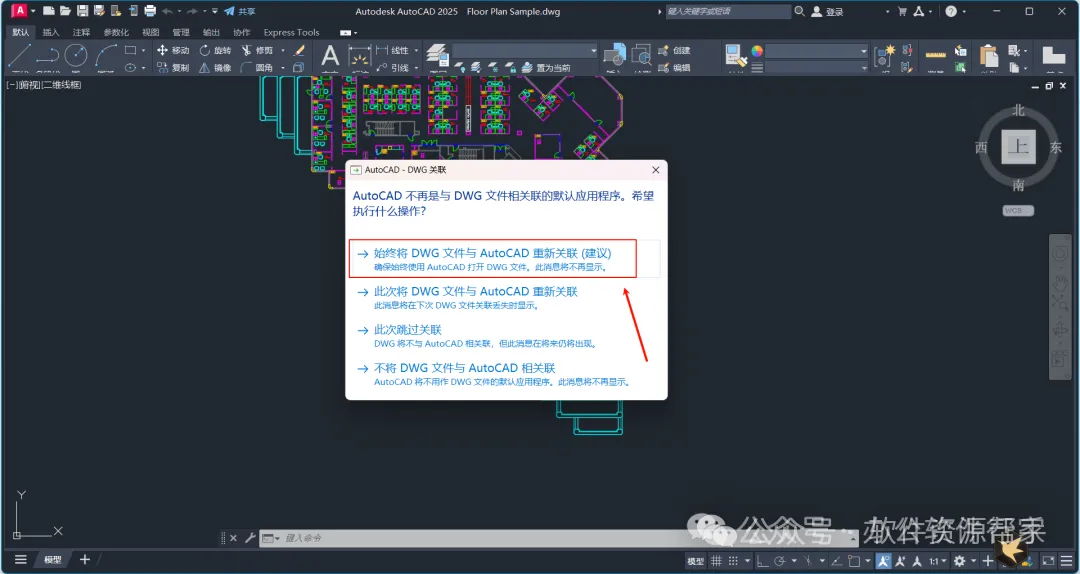The image size is (1080, 574).
Task: Switch to the 管理 ribbon tab
Action: pyautogui.click(x=180, y=32)
